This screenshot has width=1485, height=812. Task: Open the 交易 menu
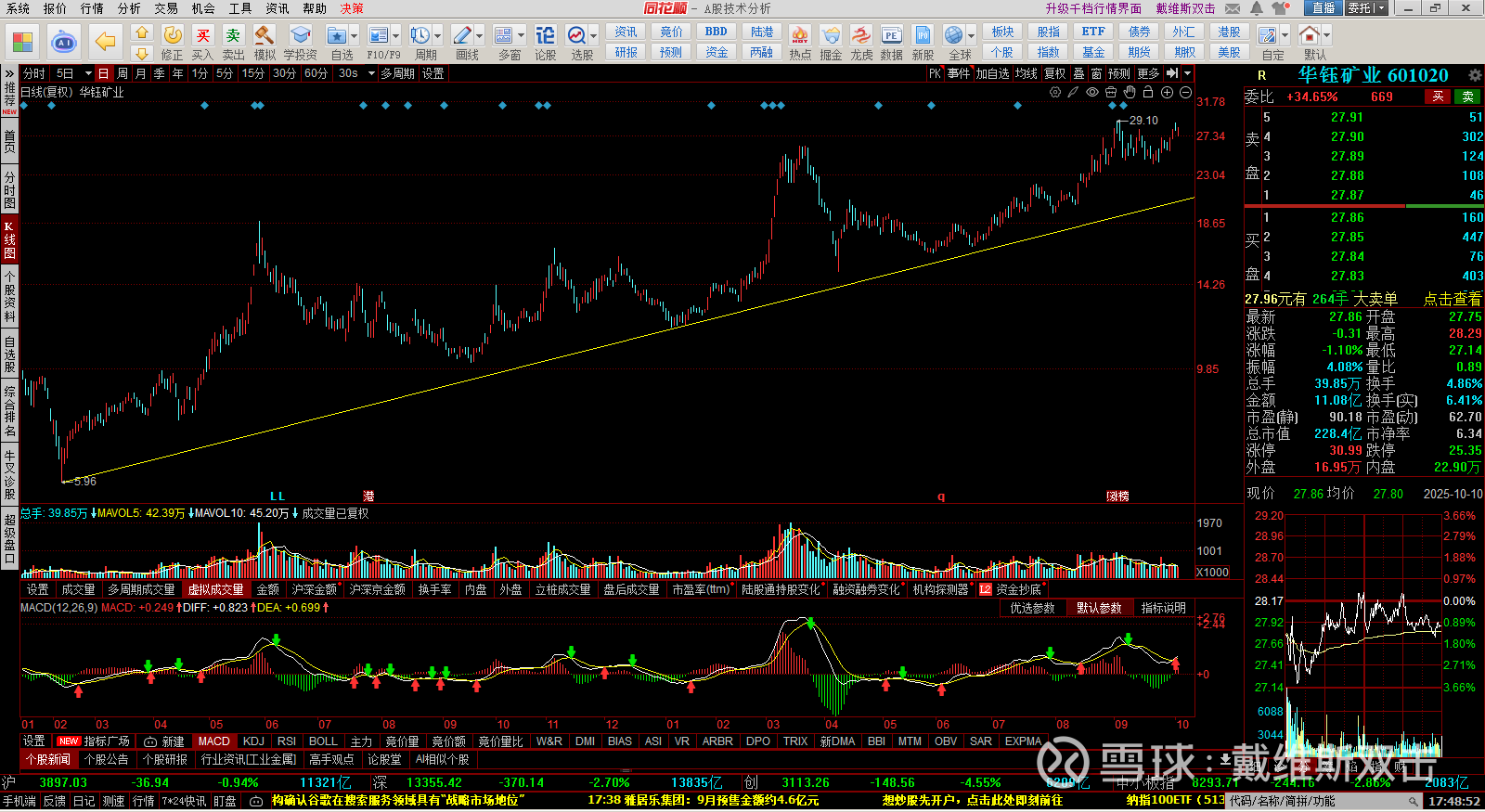tap(166, 8)
